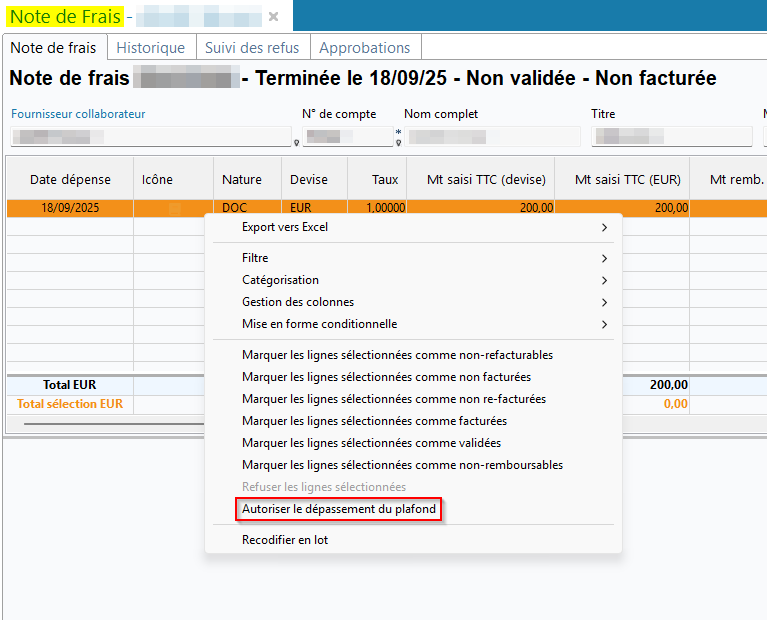Click the lookup icon beside Fournisseur field
767x620 pixels.
pos(297,142)
